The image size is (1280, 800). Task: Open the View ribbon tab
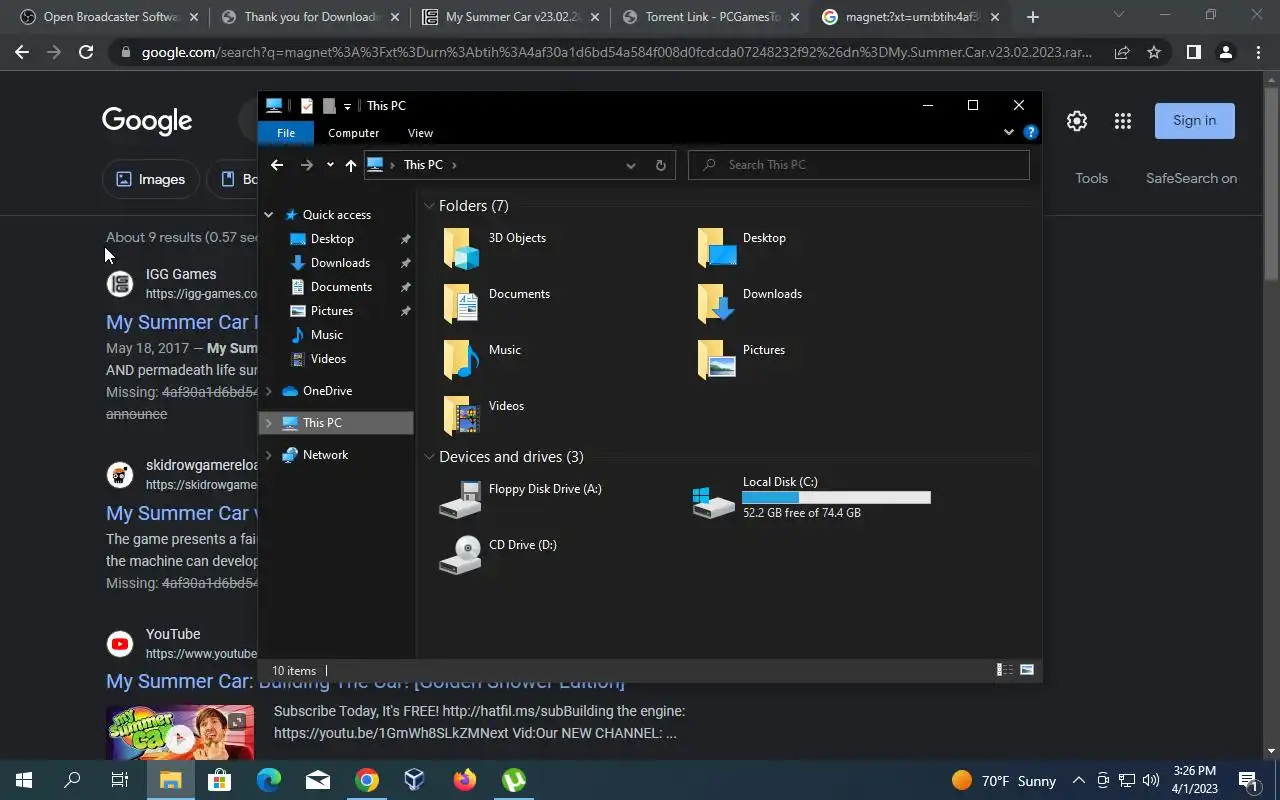(x=420, y=133)
